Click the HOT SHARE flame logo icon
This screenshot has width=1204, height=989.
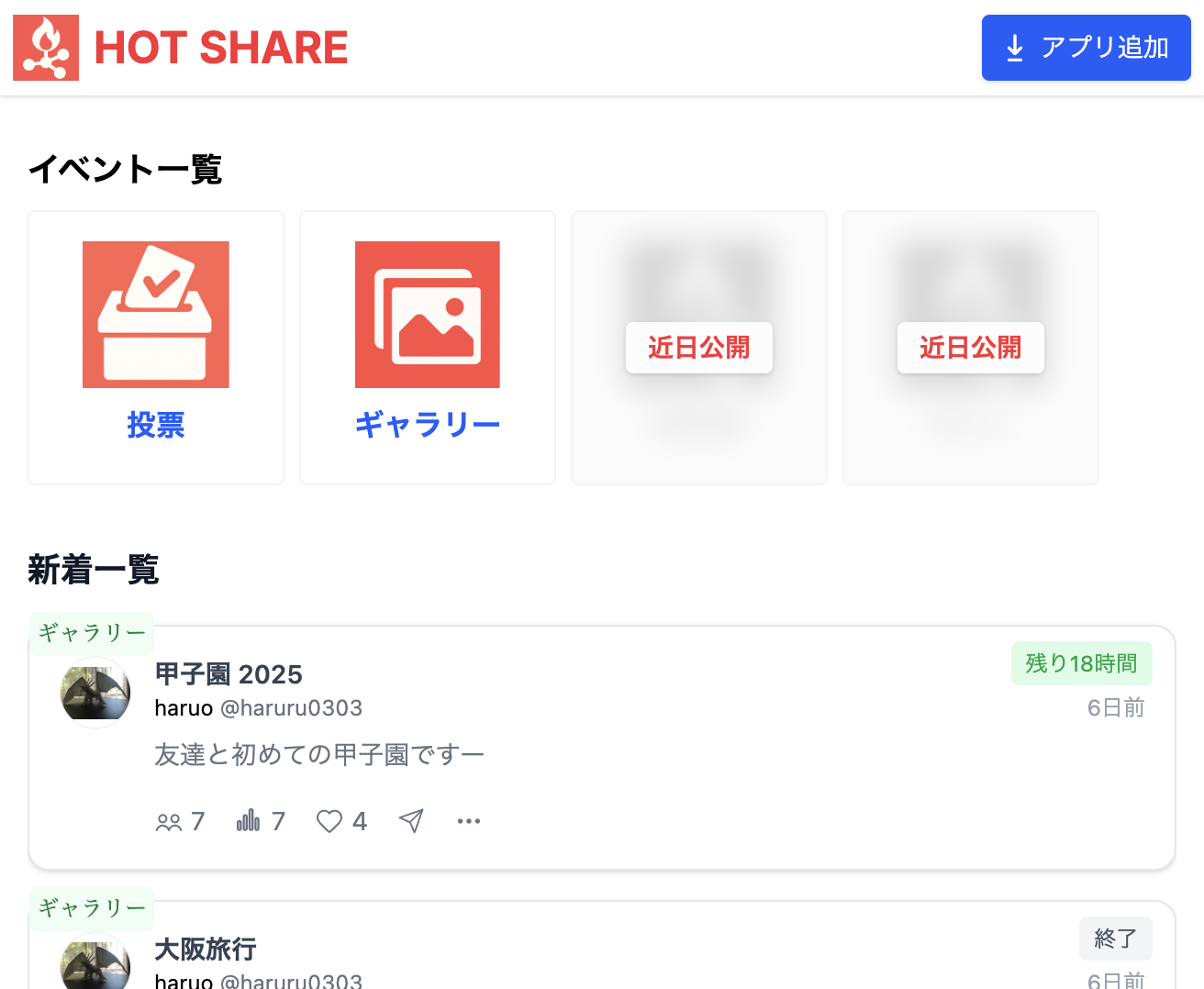(46, 48)
